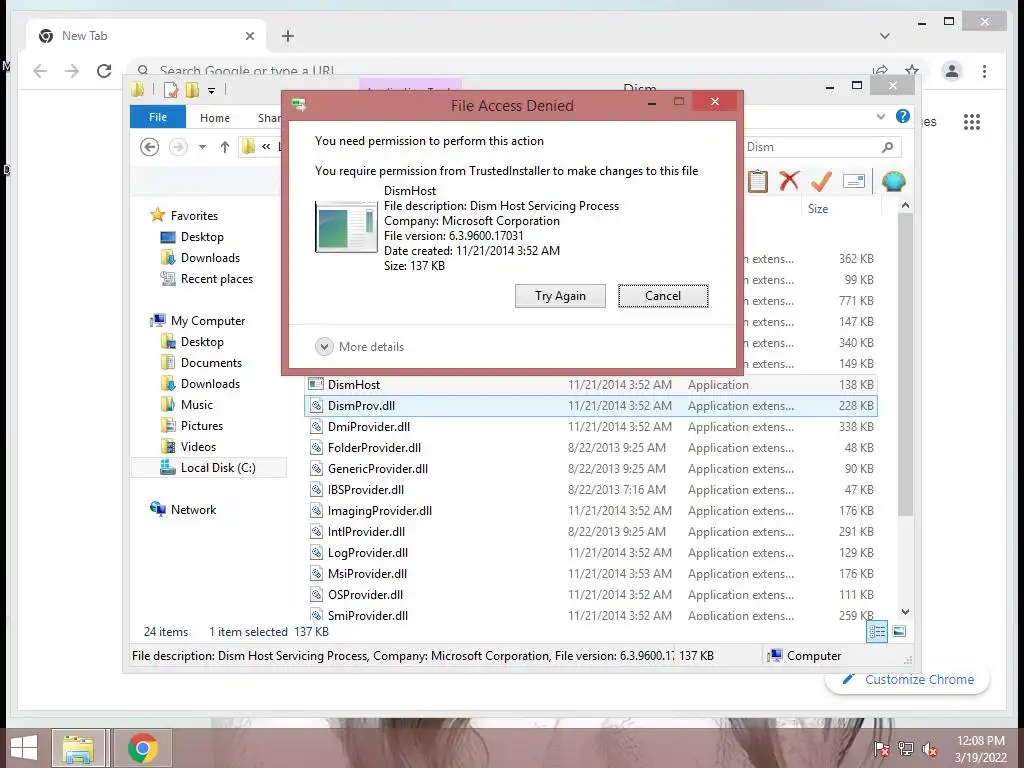Cancel the File Access Denied dialog
Screen dimensions: 1024x768
click(663, 296)
